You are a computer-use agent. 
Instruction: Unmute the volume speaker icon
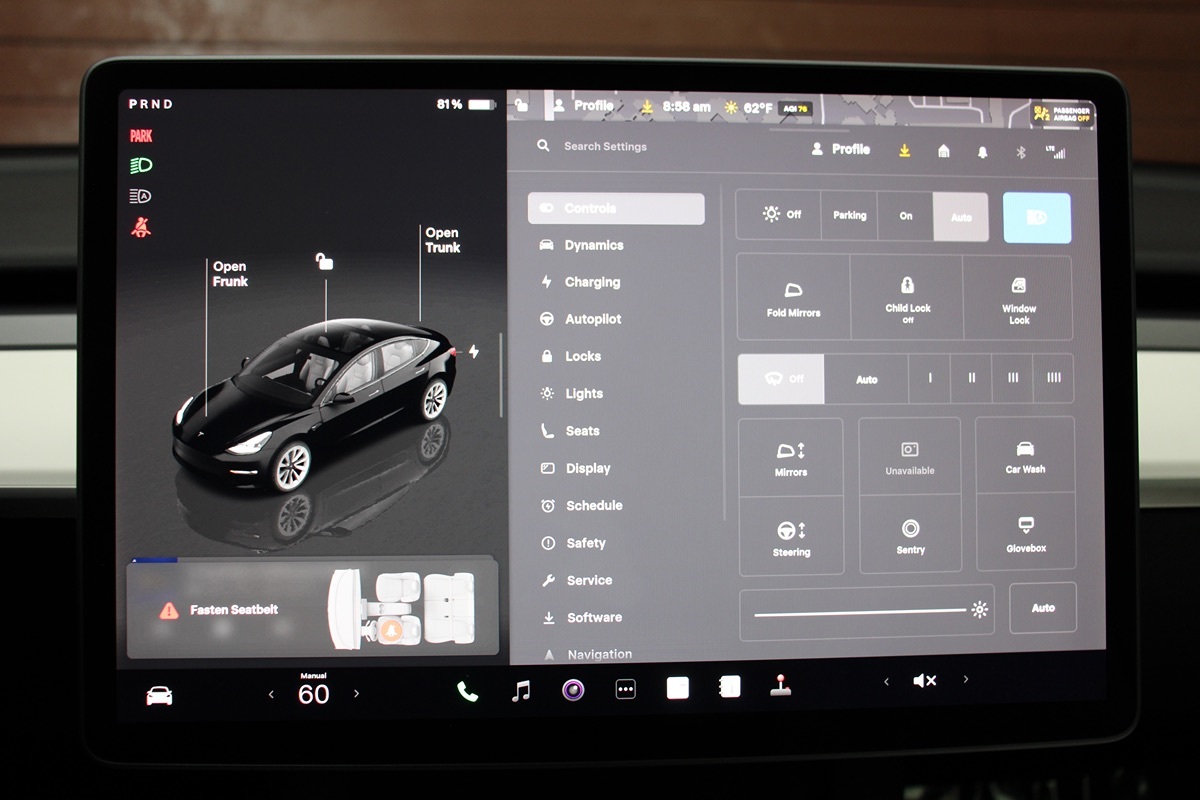click(x=924, y=681)
